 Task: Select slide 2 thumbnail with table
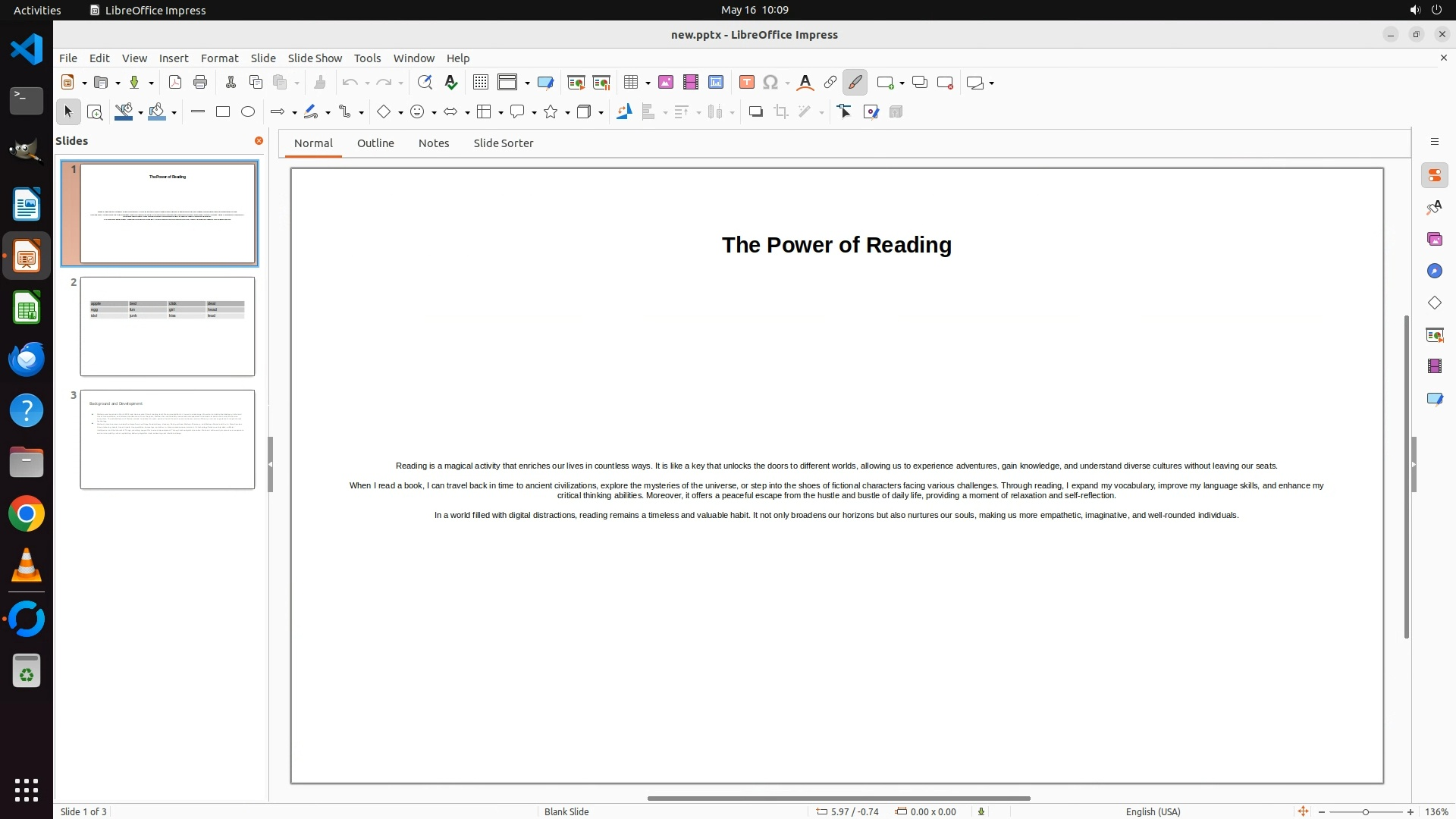[168, 326]
